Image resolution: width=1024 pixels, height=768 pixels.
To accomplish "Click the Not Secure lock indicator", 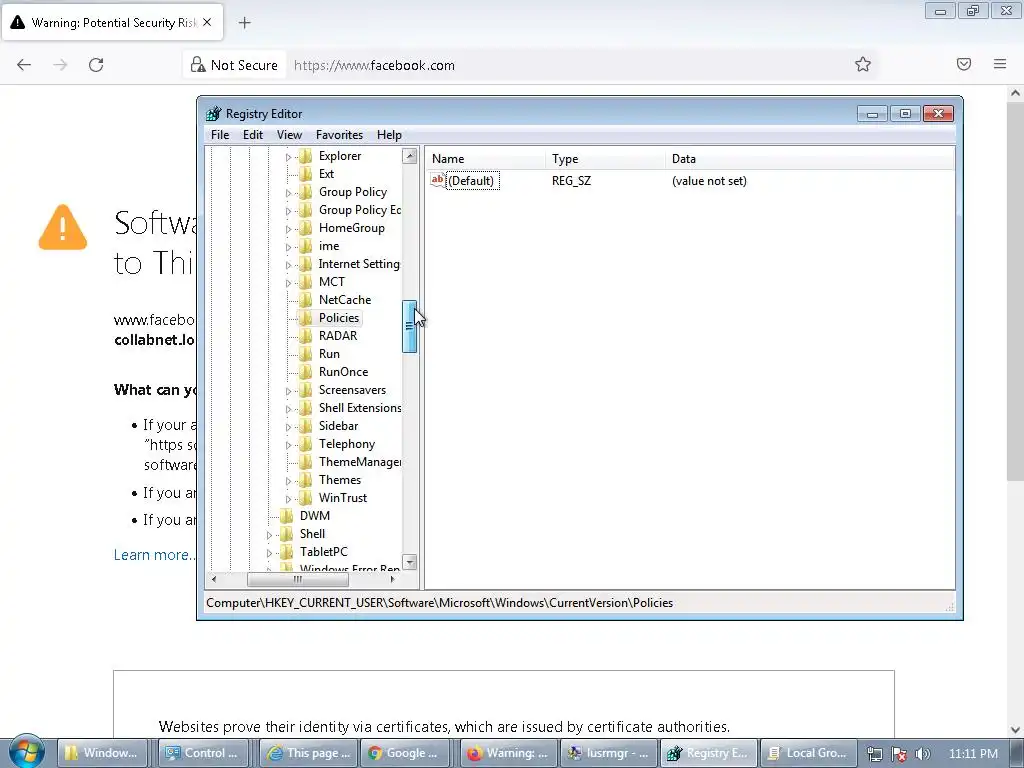I will pos(234,65).
